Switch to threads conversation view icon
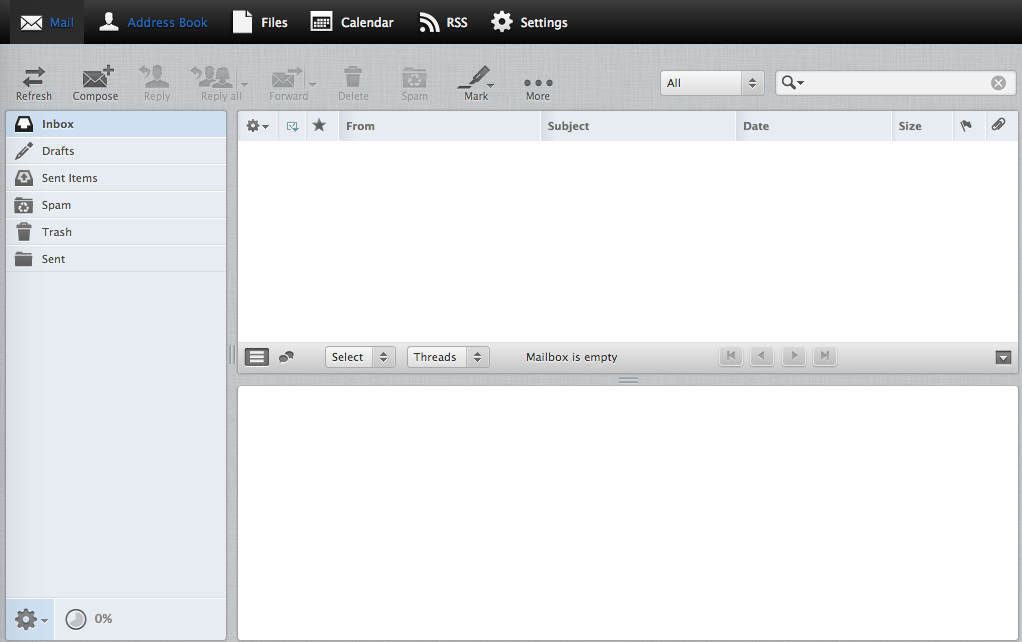Screen dimensions: 1022x642 click(x=286, y=357)
